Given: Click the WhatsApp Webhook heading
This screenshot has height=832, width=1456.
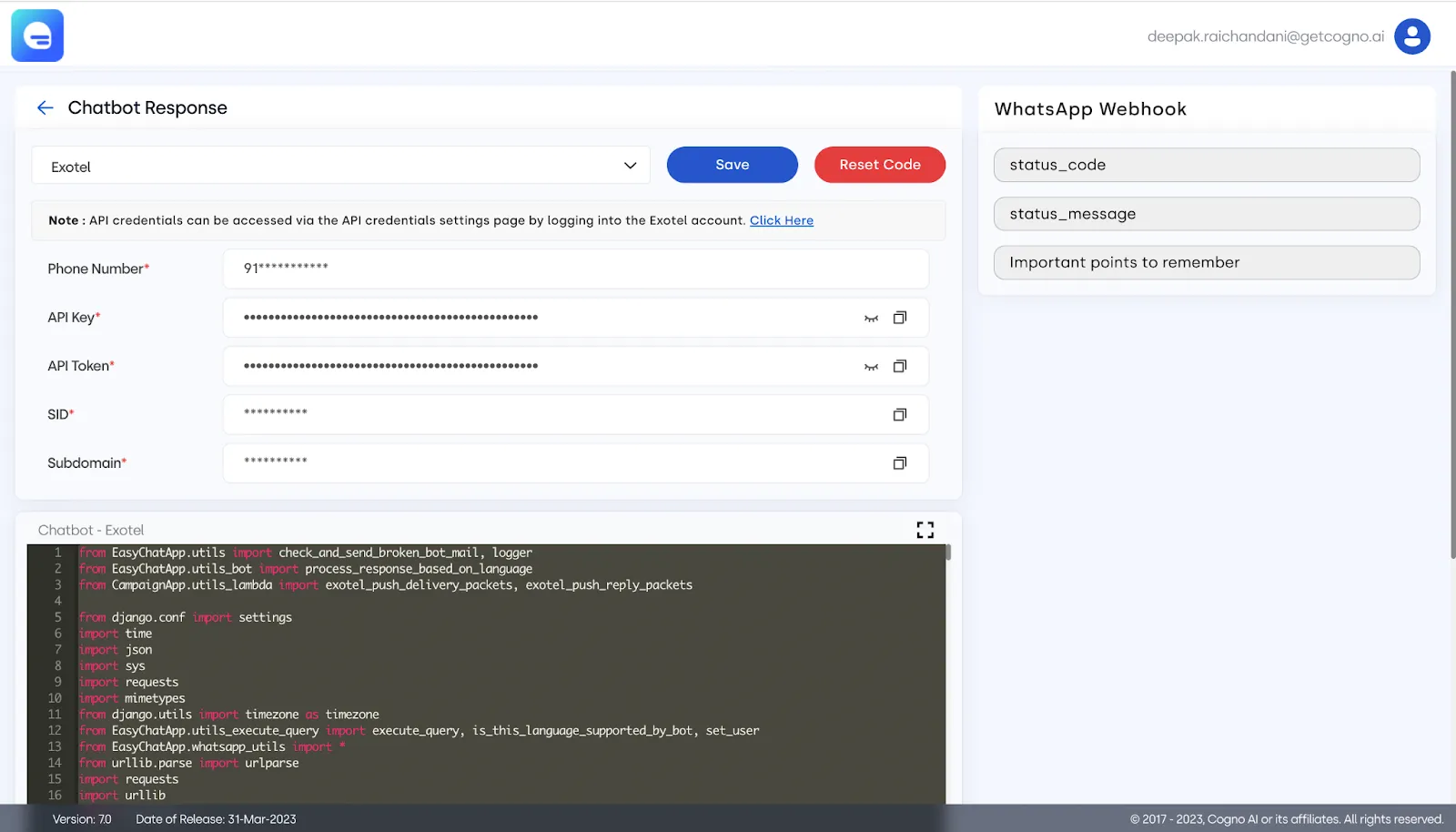Looking at the screenshot, I should pos(1090,109).
